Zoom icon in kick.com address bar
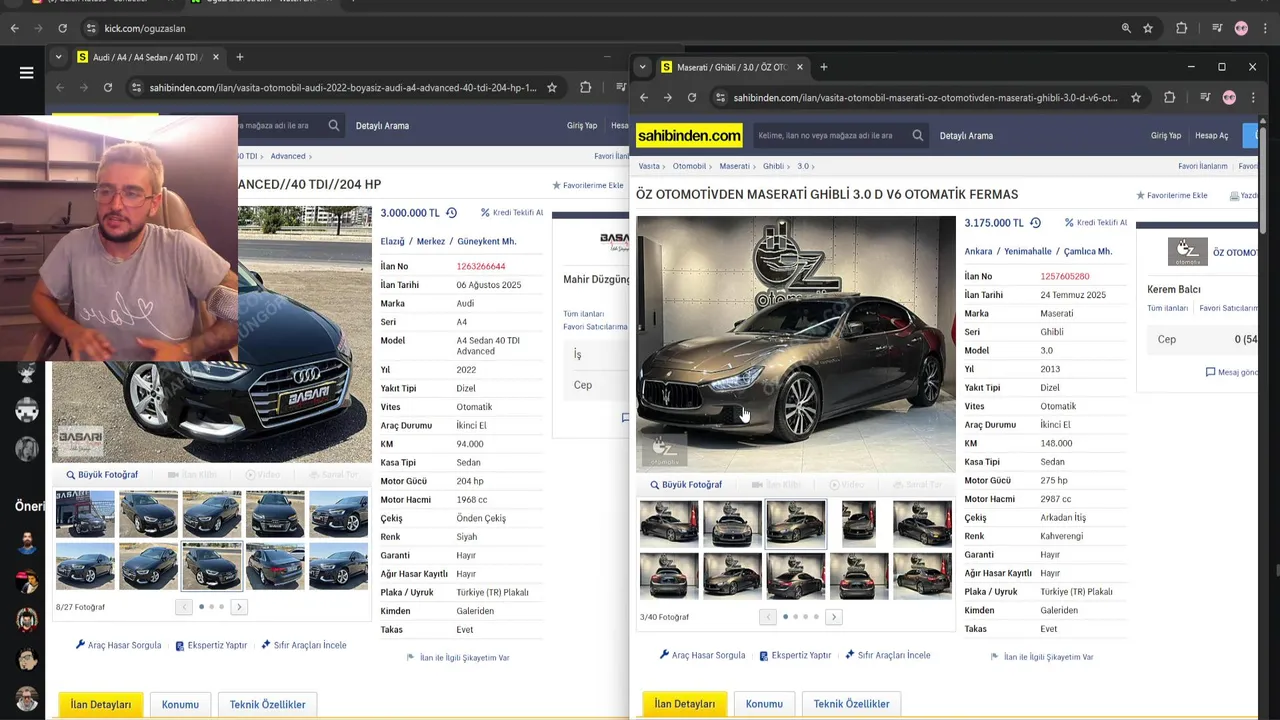The width and height of the screenshot is (1280, 720). (x=1126, y=28)
